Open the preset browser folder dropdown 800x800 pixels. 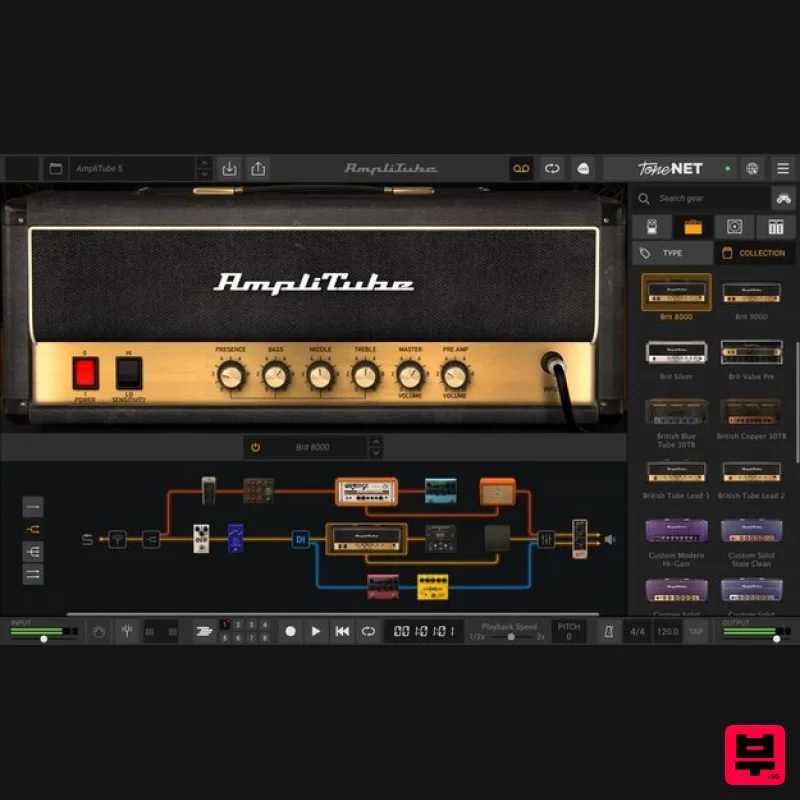[x=56, y=169]
